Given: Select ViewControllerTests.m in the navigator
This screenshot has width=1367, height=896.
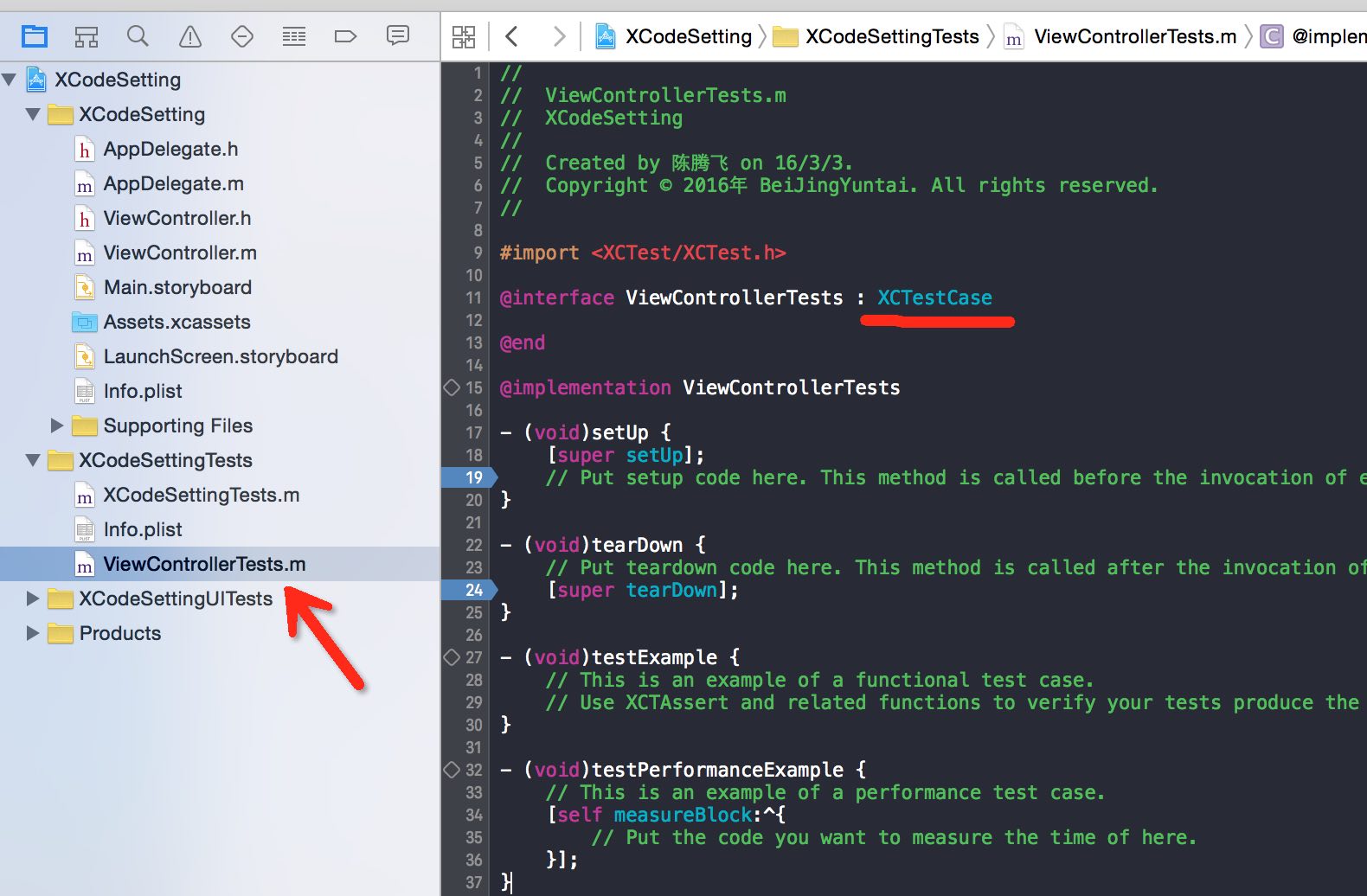Looking at the screenshot, I should pyautogui.click(x=204, y=564).
